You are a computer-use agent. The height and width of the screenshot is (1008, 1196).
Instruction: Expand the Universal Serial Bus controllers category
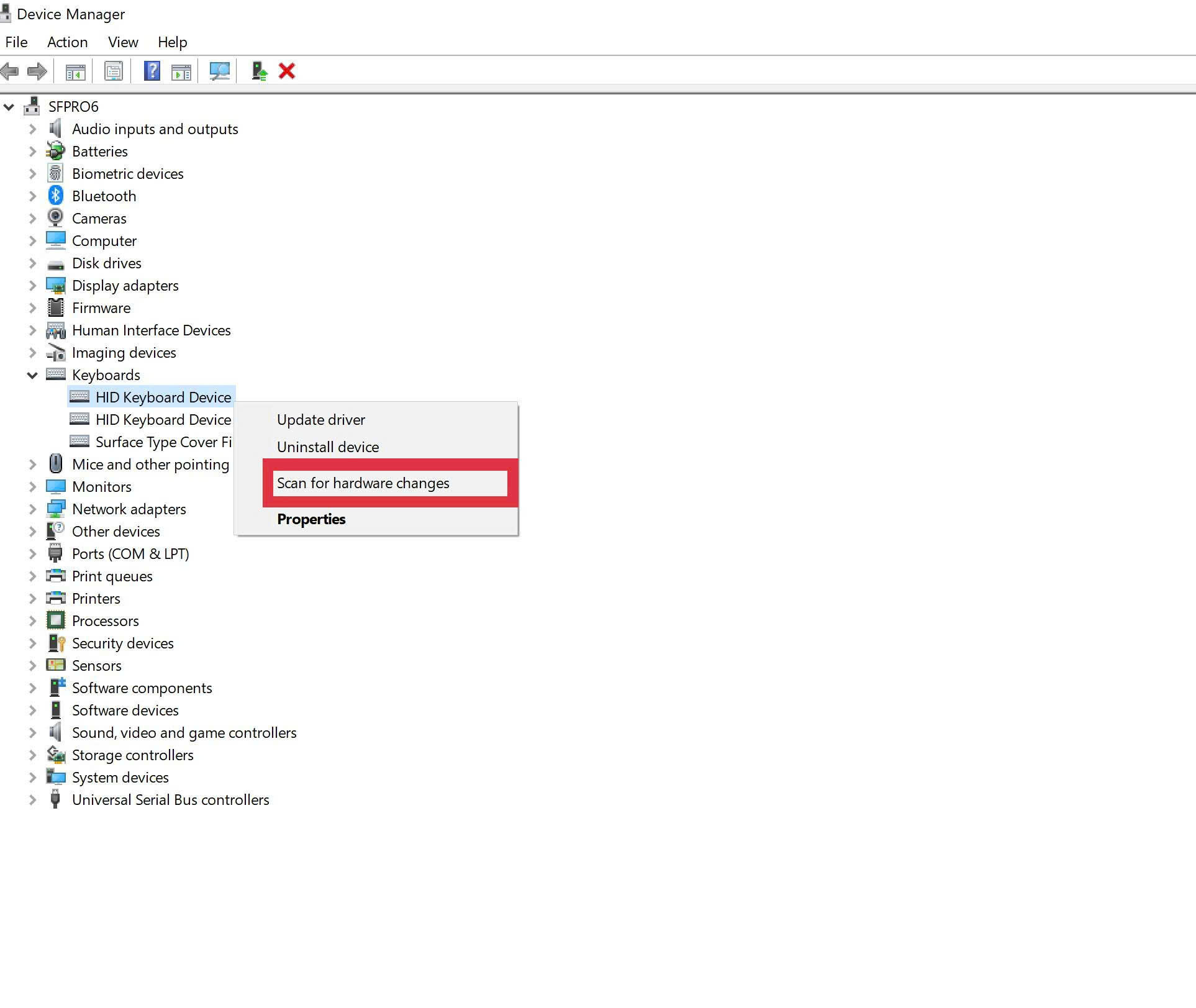[33, 799]
